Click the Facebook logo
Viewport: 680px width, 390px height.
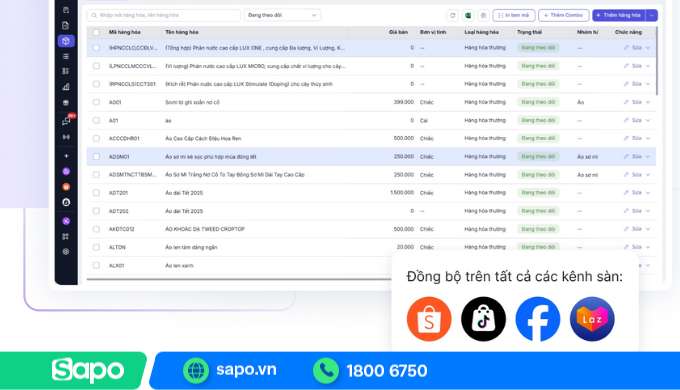[x=538, y=319]
